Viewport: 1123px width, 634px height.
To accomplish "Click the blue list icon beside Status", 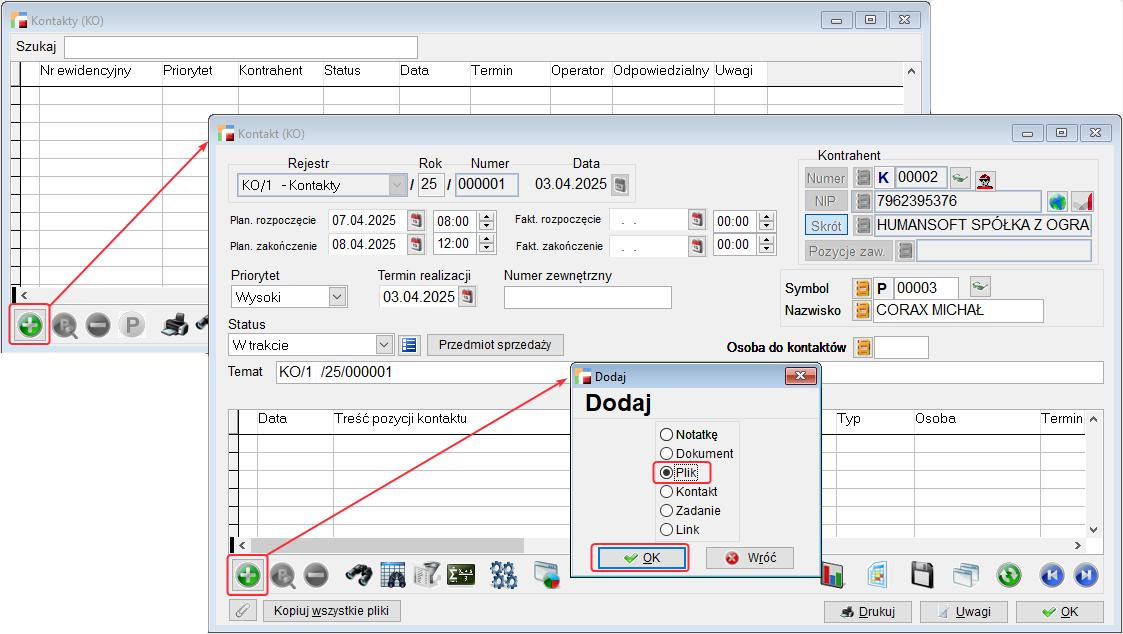I will click(408, 345).
